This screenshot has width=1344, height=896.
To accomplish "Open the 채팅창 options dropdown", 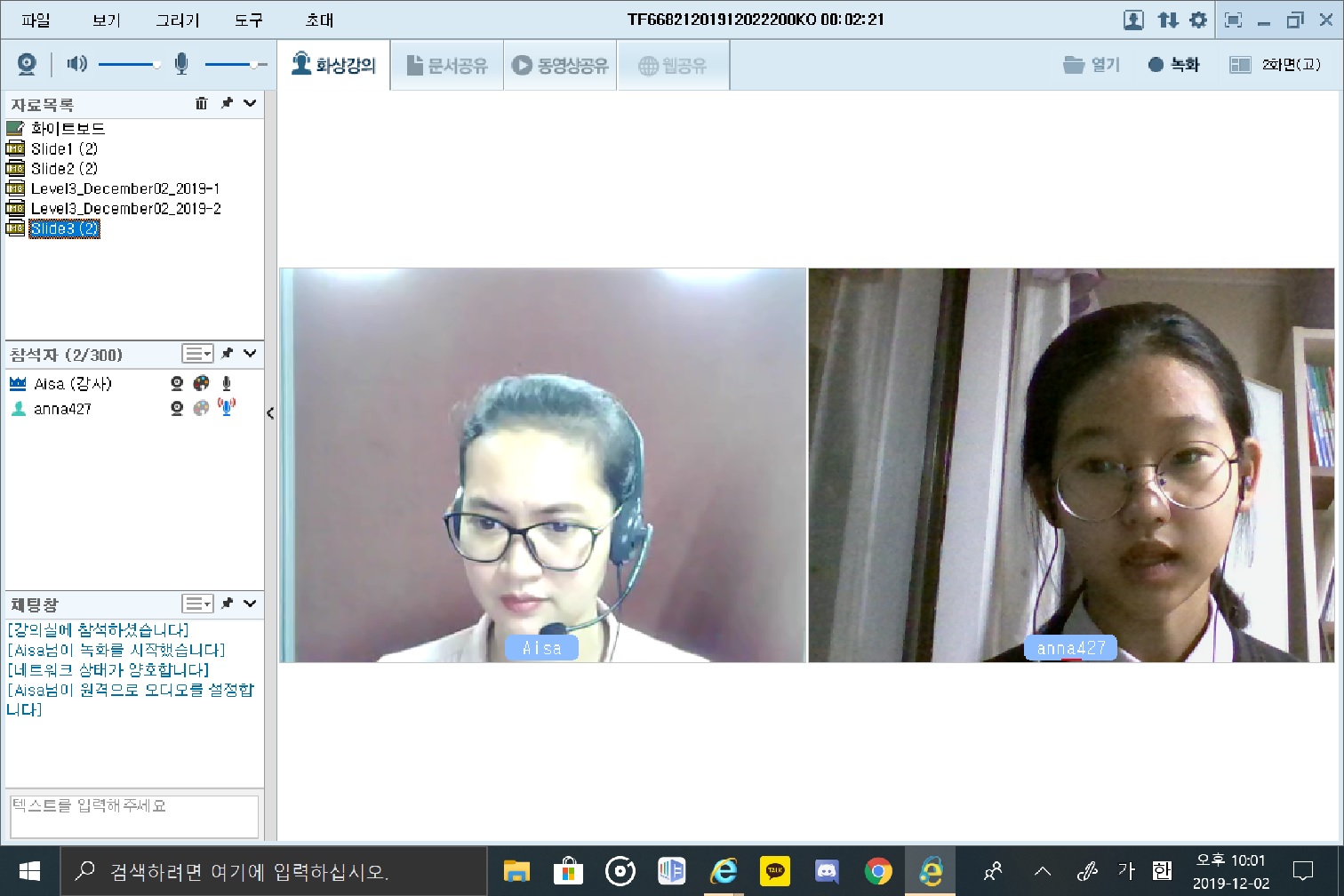I will point(197,604).
